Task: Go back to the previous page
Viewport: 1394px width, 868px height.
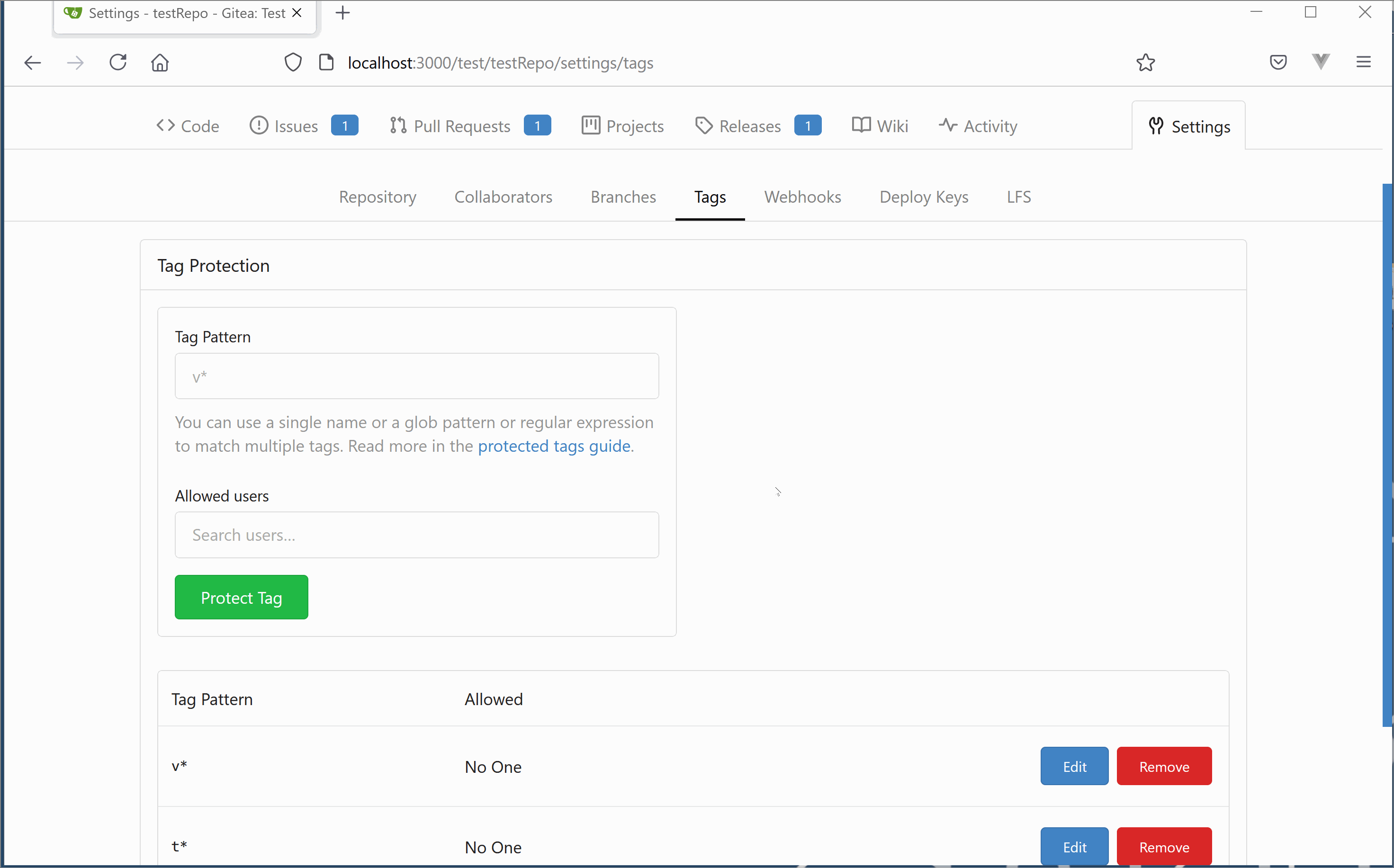Action: (x=33, y=63)
